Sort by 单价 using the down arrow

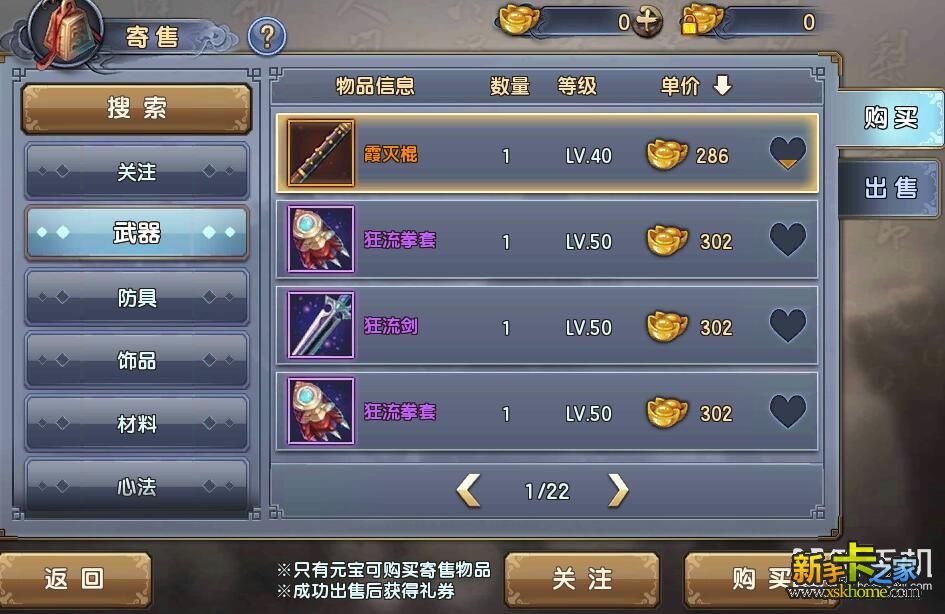(x=722, y=85)
